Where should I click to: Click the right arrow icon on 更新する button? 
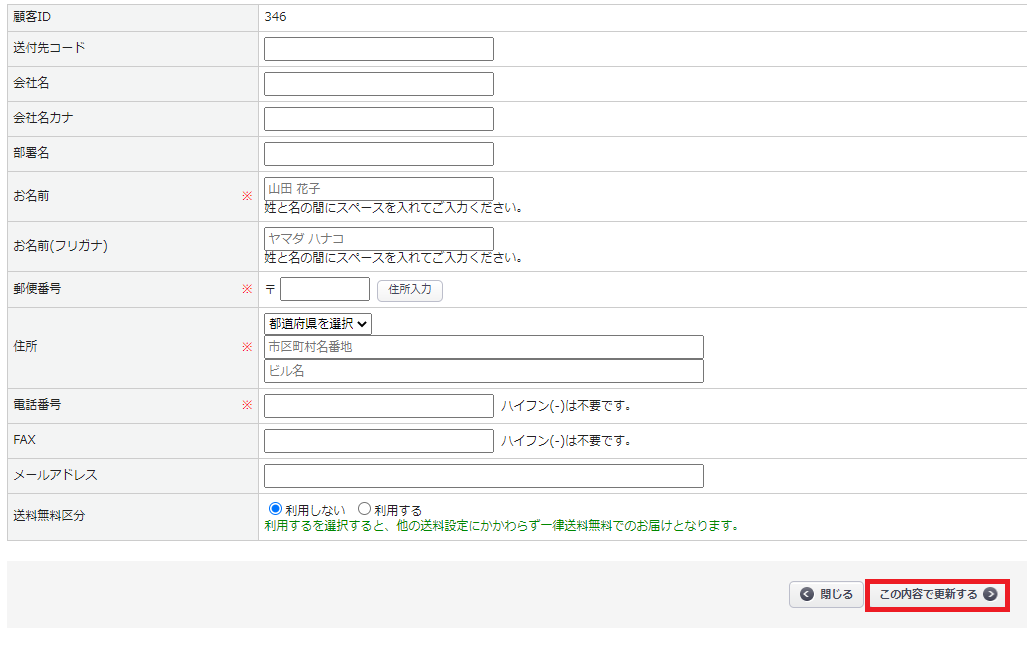[x=990, y=594]
